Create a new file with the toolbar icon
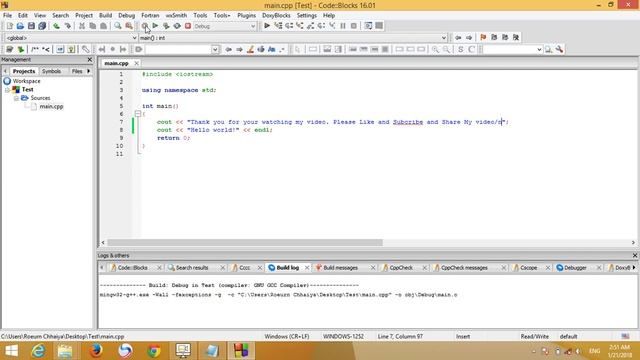This screenshot has height=360, width=640. point(9,26)
